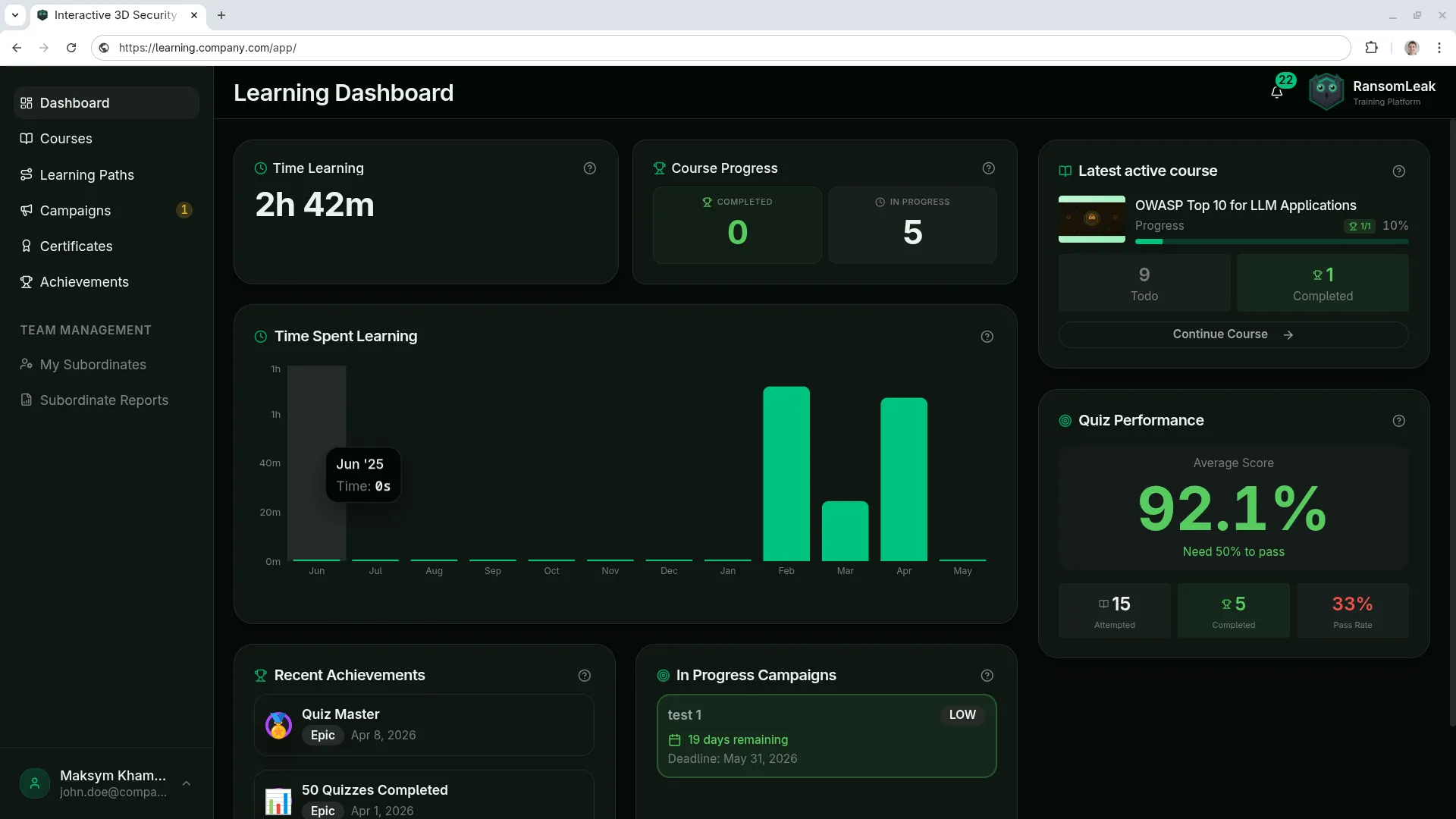Click the In Progress count tile
This screenshot has width=1456, height=819.
(912, 225)
